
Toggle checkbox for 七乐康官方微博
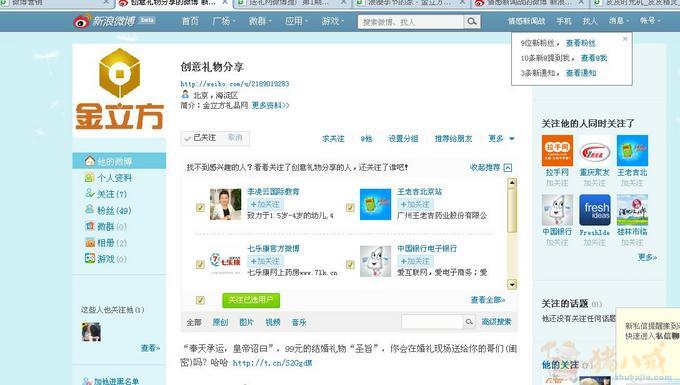click(x=200, y=264)
